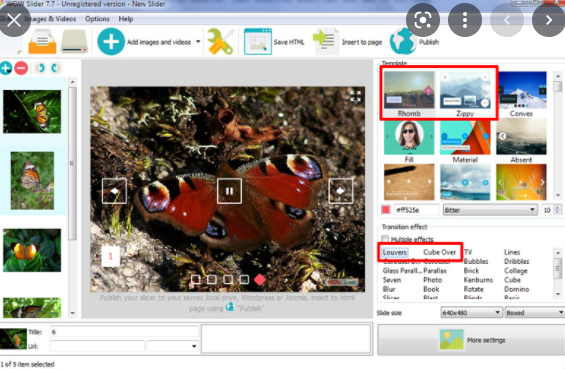This screenshot has height=369, width=565.
Task: Click the Add images and videos plus icon
Action: coord(111,41)
